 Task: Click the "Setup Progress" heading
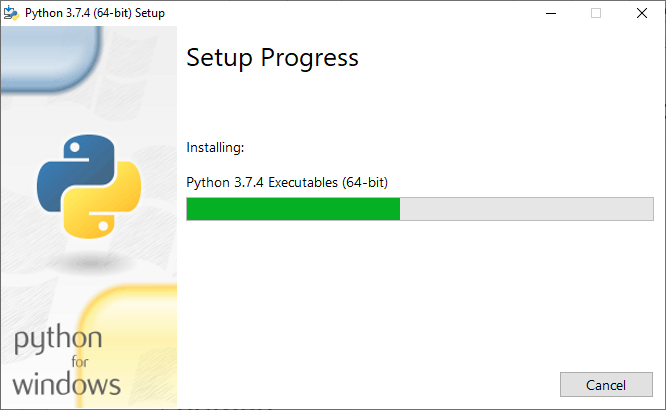point(272,58)
